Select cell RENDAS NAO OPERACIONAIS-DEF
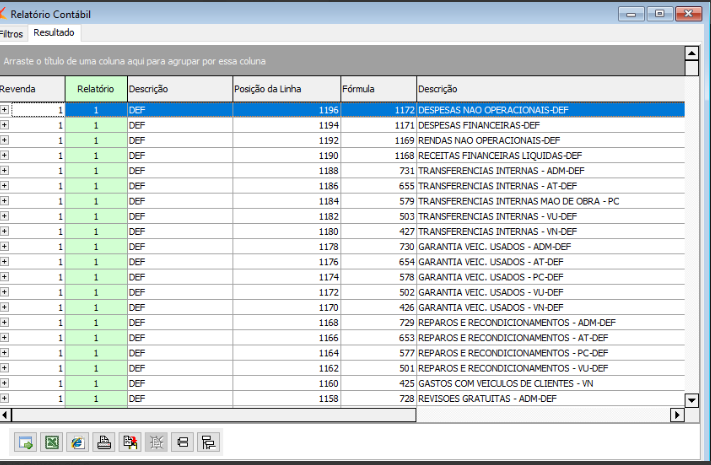This screenshot has width=711, height=465. (x=550, y=140)
